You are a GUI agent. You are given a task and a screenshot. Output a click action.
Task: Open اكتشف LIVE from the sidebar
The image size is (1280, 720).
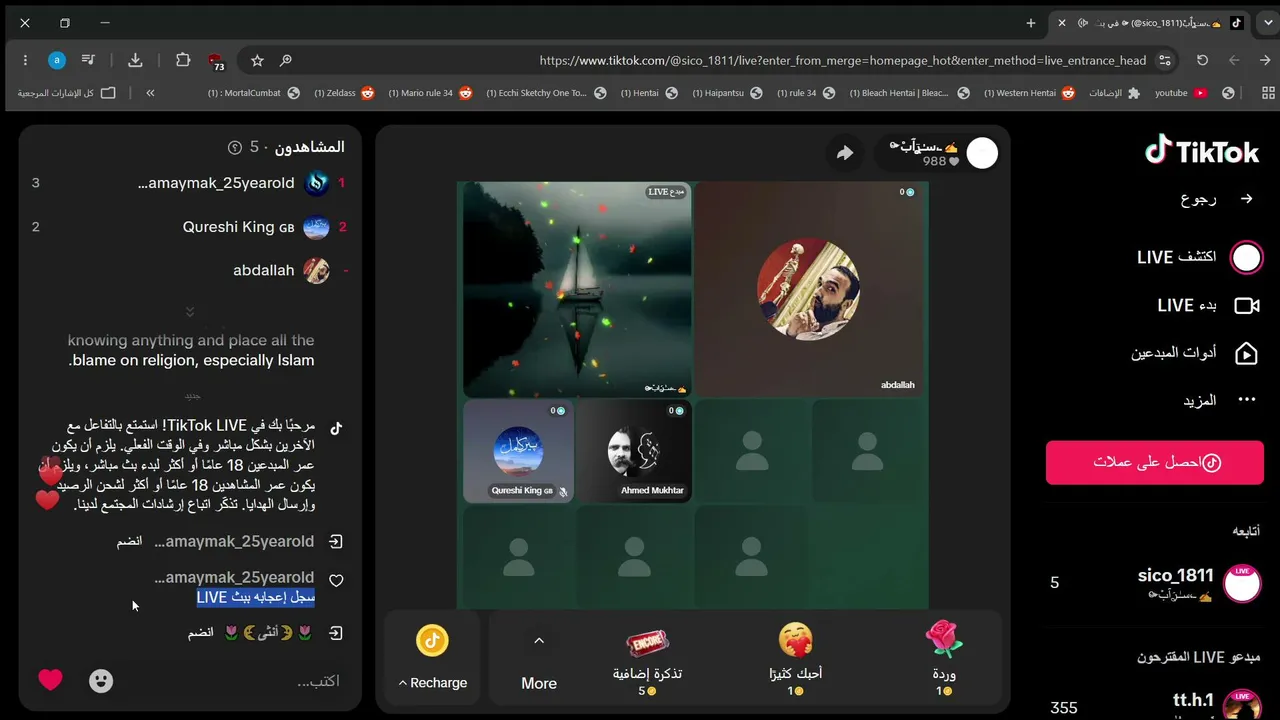(1198, 257)
